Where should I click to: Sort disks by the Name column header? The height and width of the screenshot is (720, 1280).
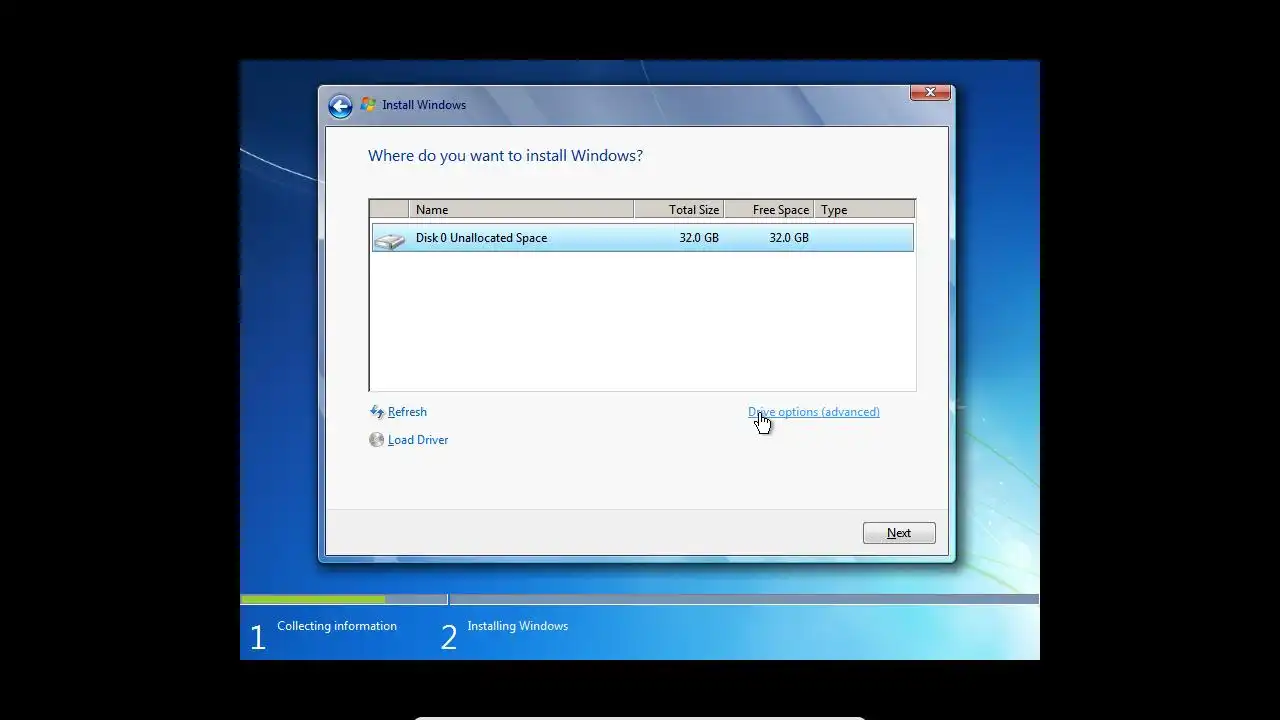(x=521, y=210)
